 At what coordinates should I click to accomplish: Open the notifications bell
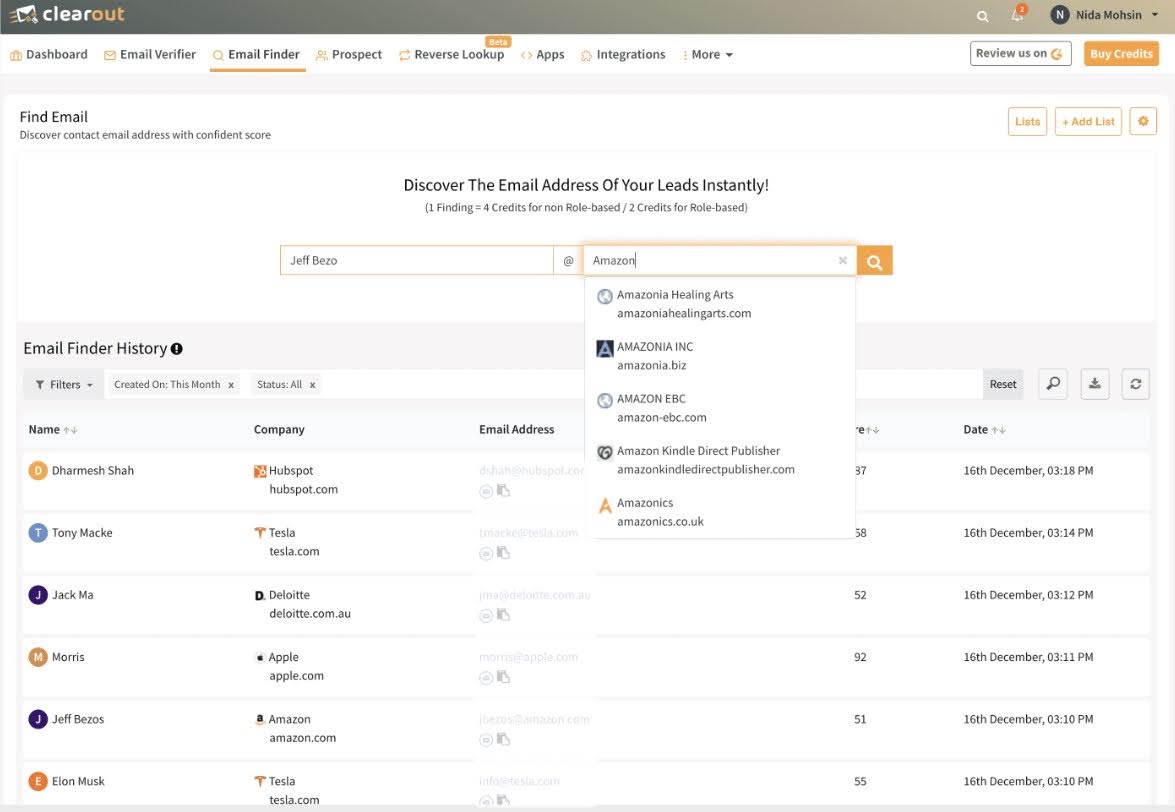pos(1018,14)
